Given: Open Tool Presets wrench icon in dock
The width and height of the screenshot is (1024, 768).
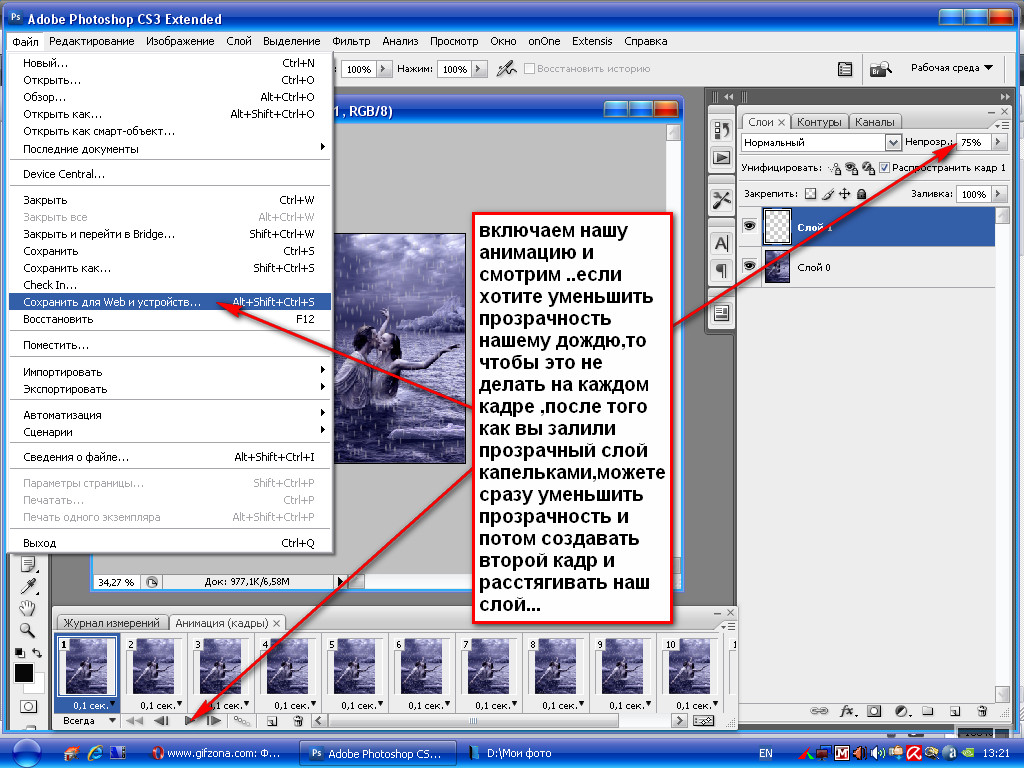Looking at the screenshot, I should pos(722,200).
